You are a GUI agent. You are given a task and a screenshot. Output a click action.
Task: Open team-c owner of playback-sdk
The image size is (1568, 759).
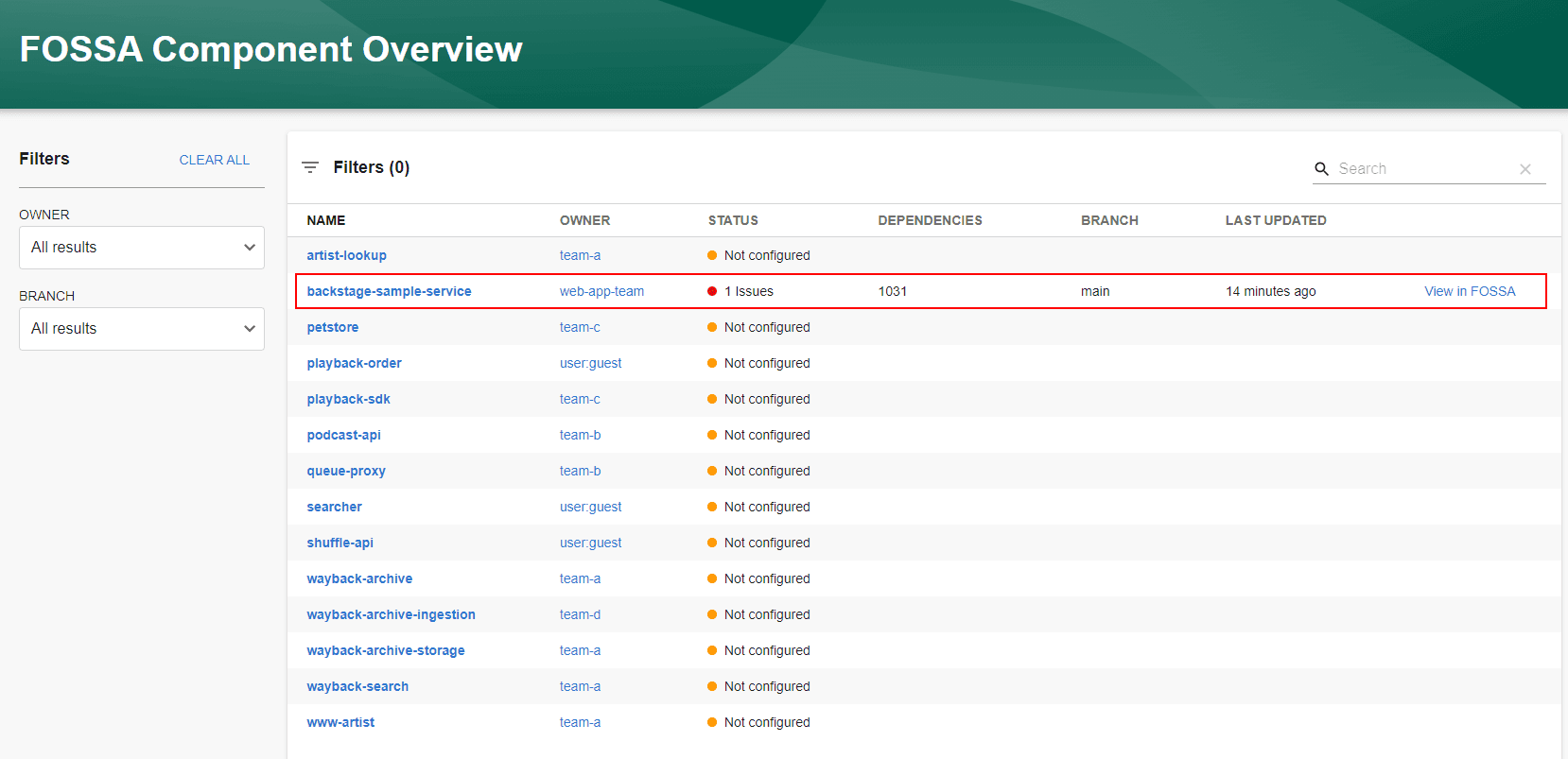(580, 399)
